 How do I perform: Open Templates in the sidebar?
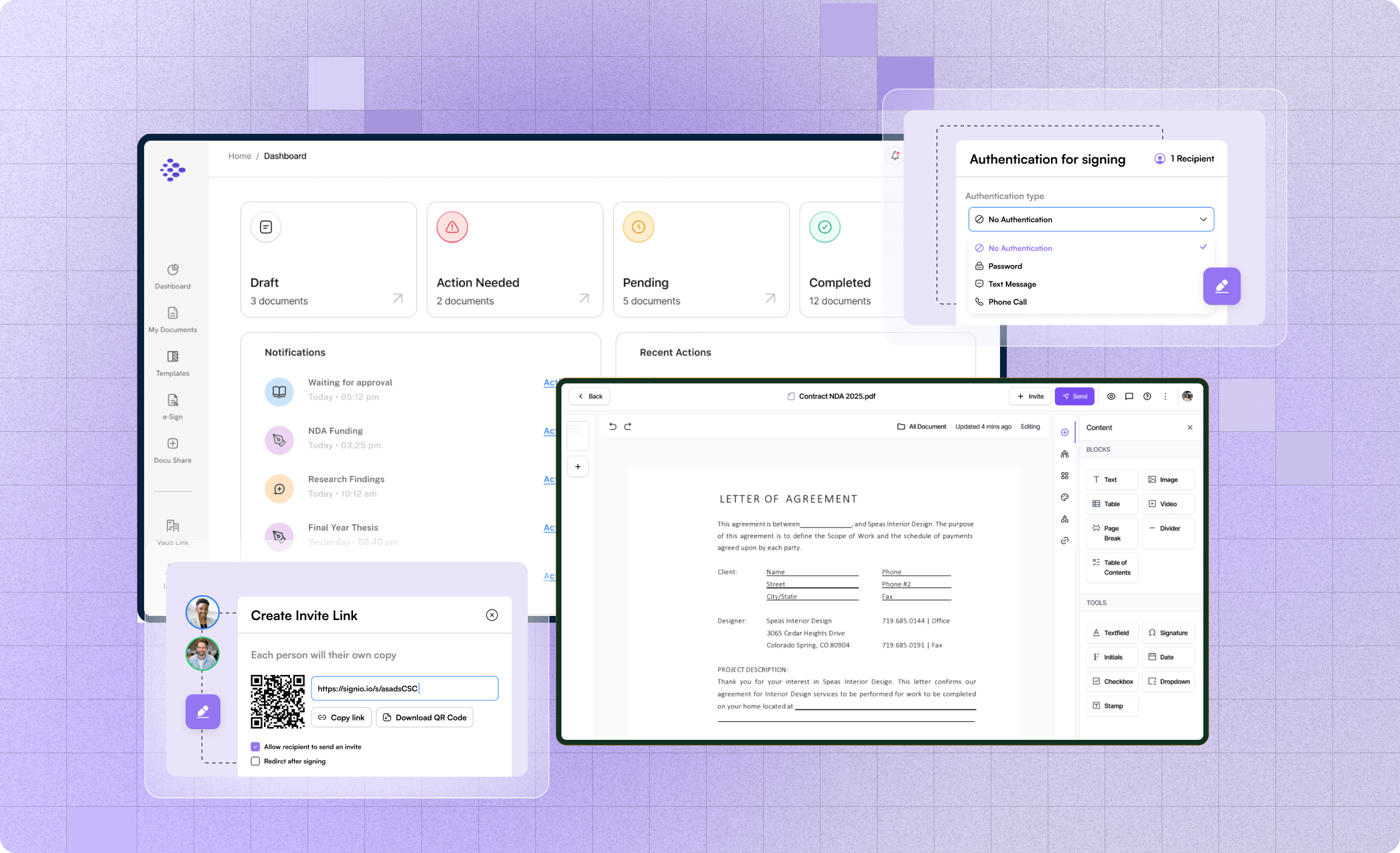(173, 362)
